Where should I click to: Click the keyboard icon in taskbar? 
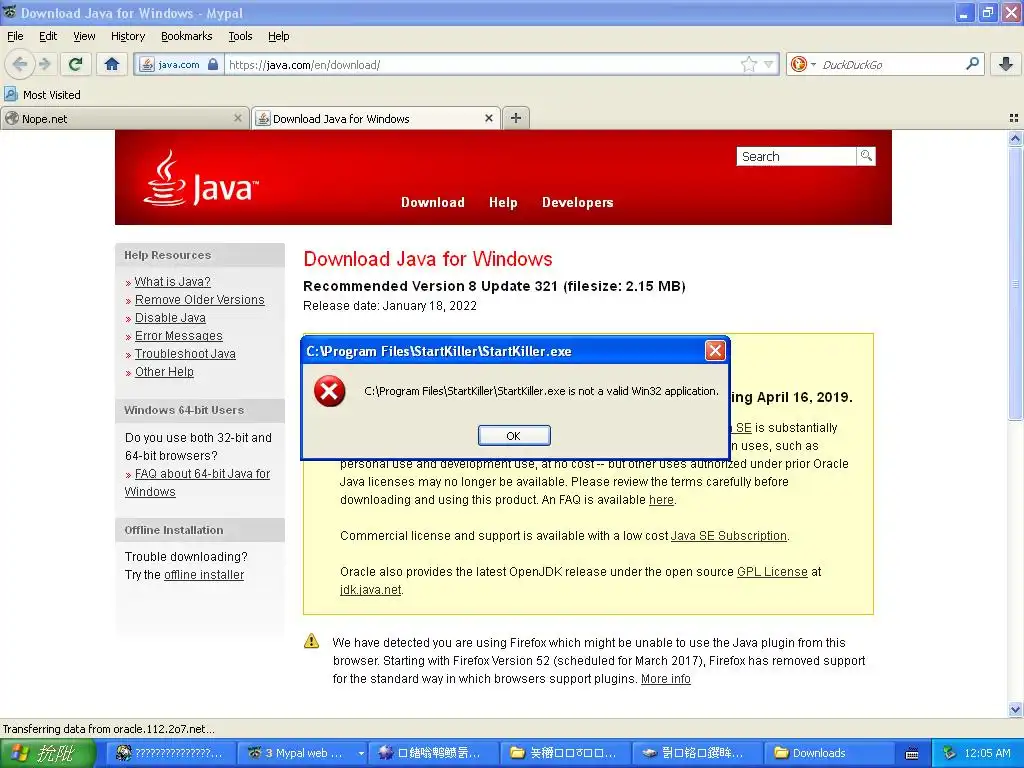click(912, 754)
